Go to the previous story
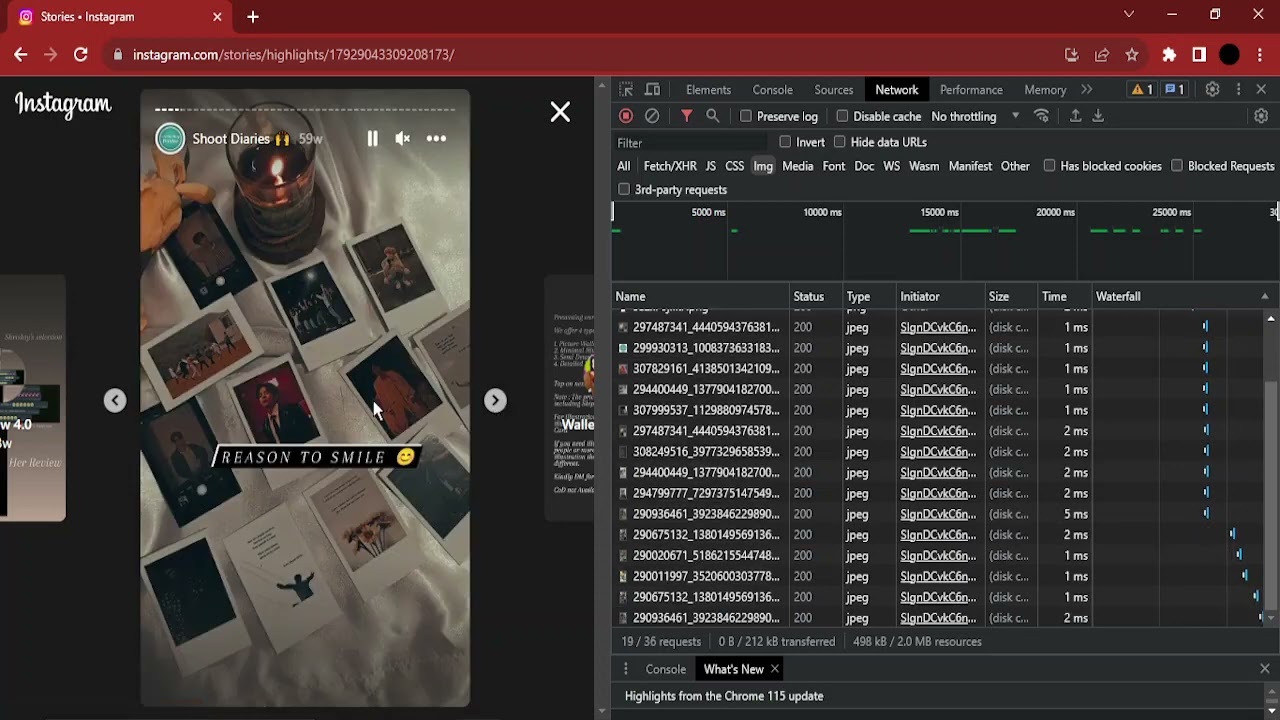 [115, 401]
